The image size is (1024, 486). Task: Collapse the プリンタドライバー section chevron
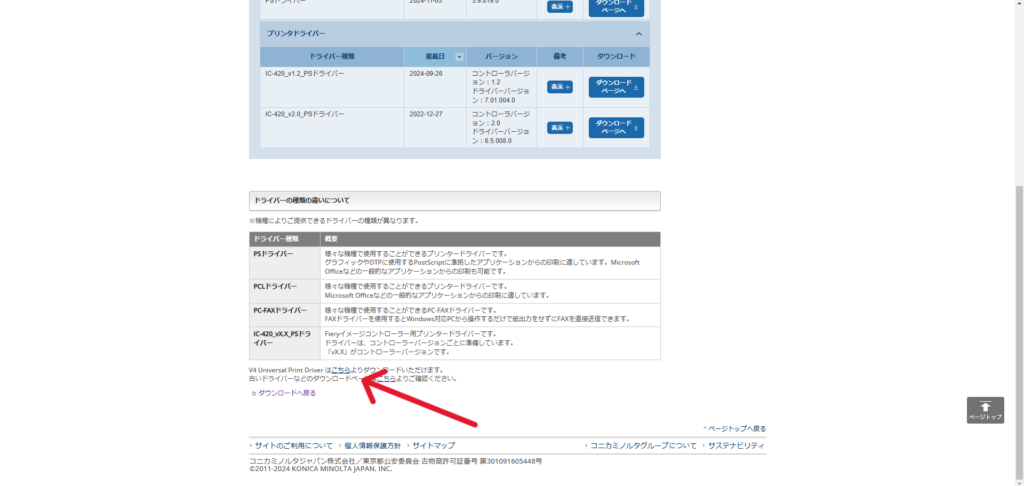(x=639, y=33)
